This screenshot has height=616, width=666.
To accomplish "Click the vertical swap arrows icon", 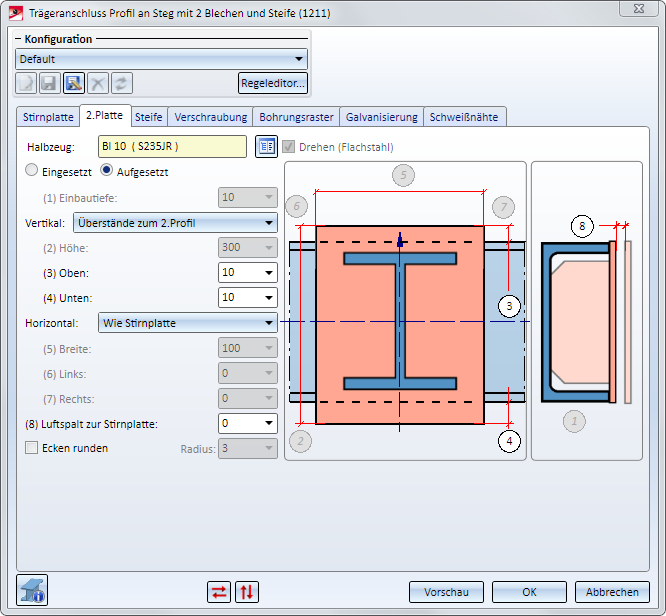I will (246, 591).
